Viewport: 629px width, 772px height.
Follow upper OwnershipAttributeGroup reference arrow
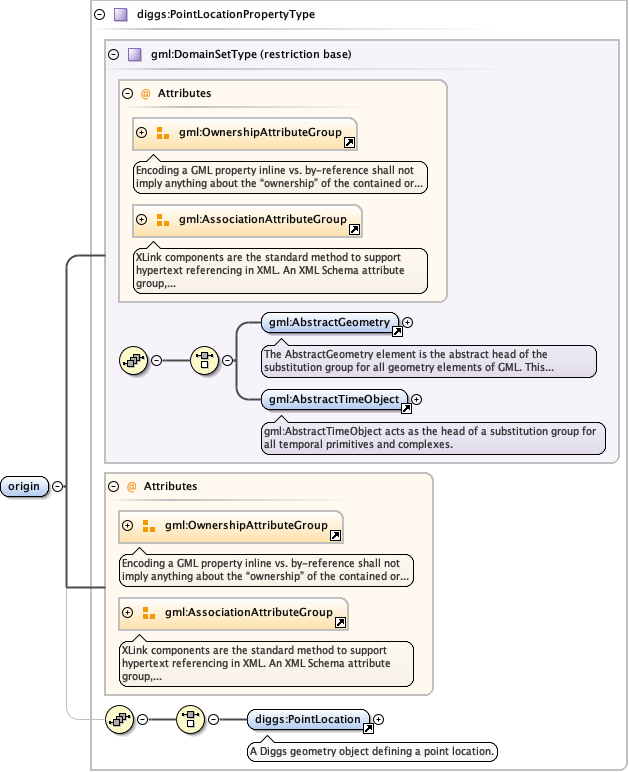click(x=348, y=143)
